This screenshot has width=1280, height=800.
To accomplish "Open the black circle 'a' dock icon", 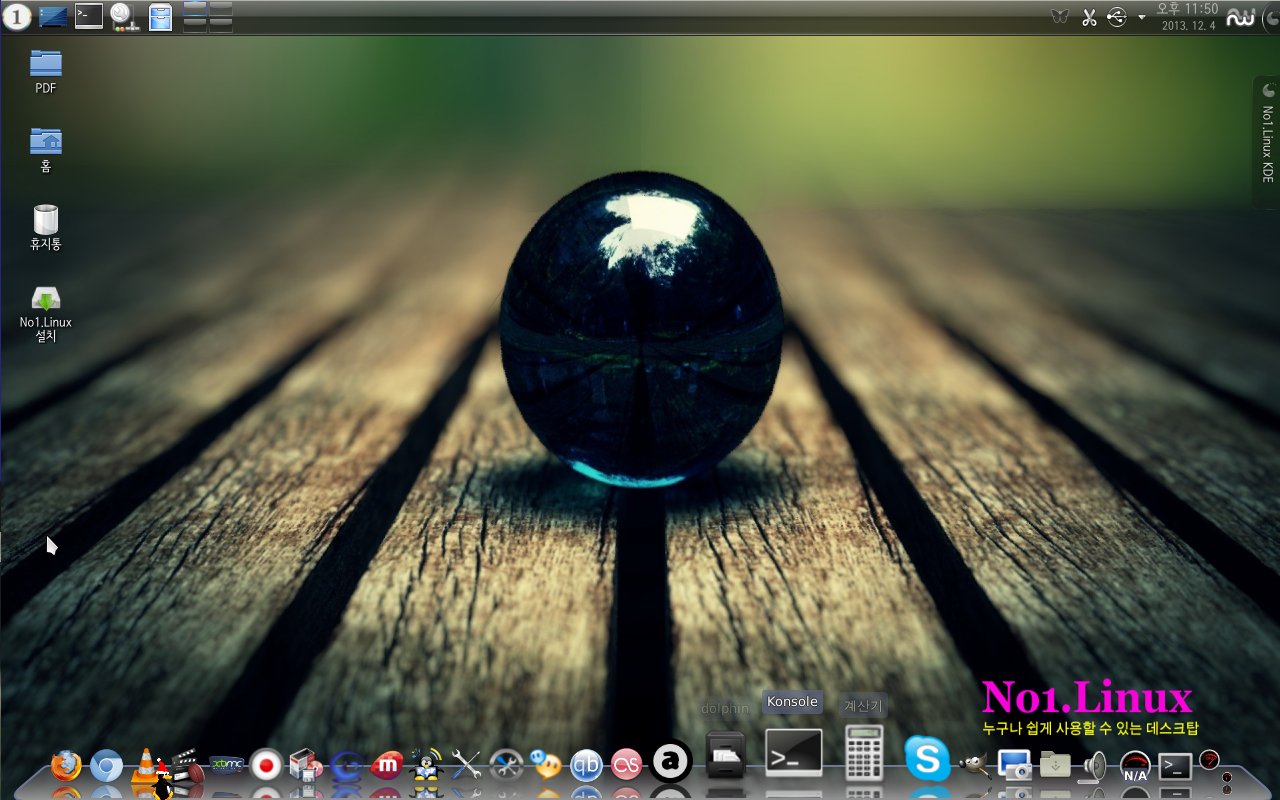I will tap(671, 761).
